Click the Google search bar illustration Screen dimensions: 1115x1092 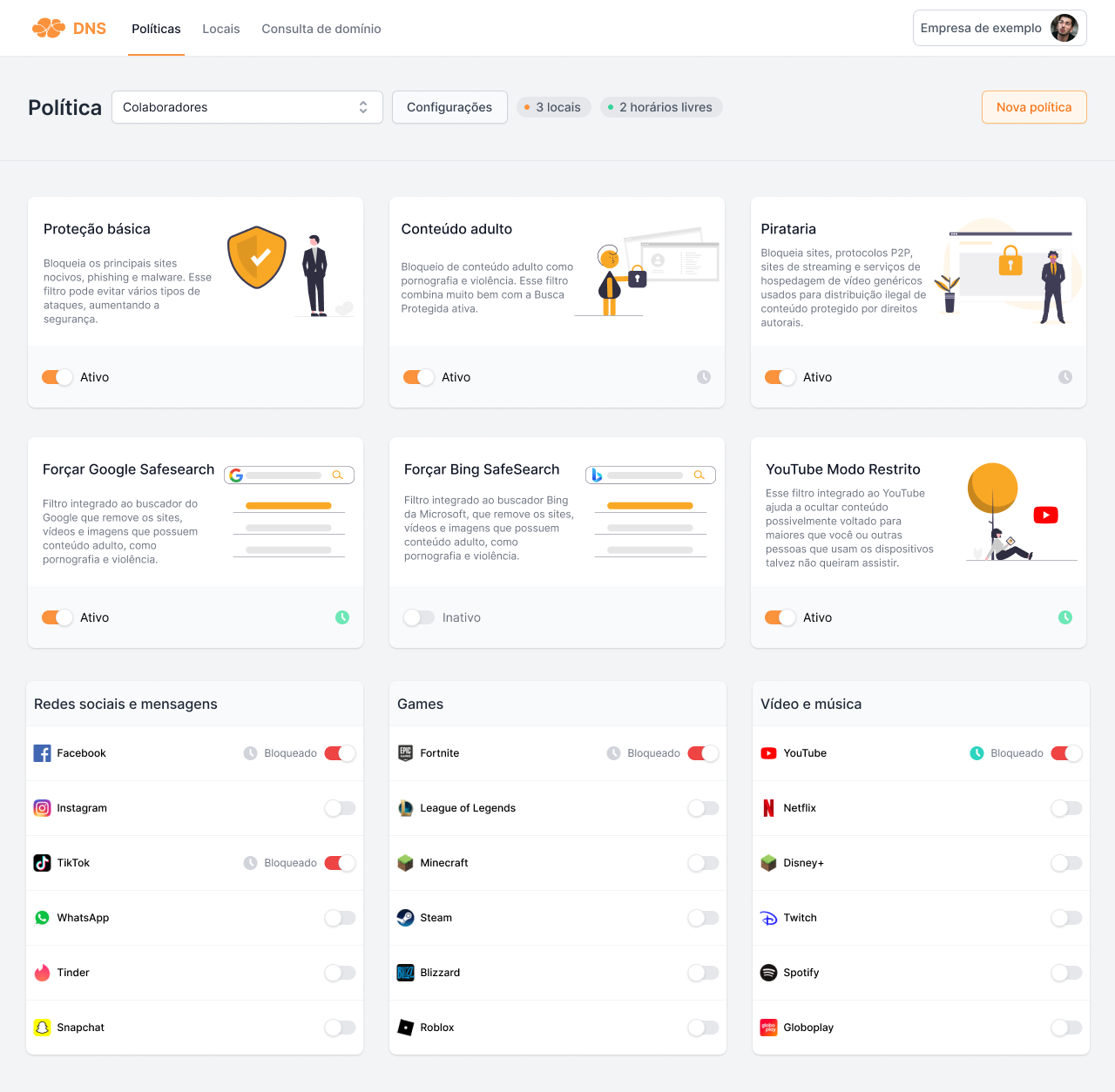(289, 475)
